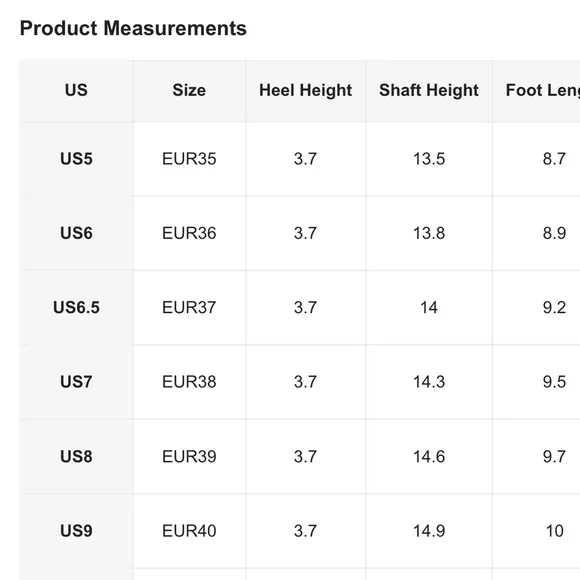Select the US column header
The width and height of the screenshot is (580, 580).
click(x=76, y=90)
